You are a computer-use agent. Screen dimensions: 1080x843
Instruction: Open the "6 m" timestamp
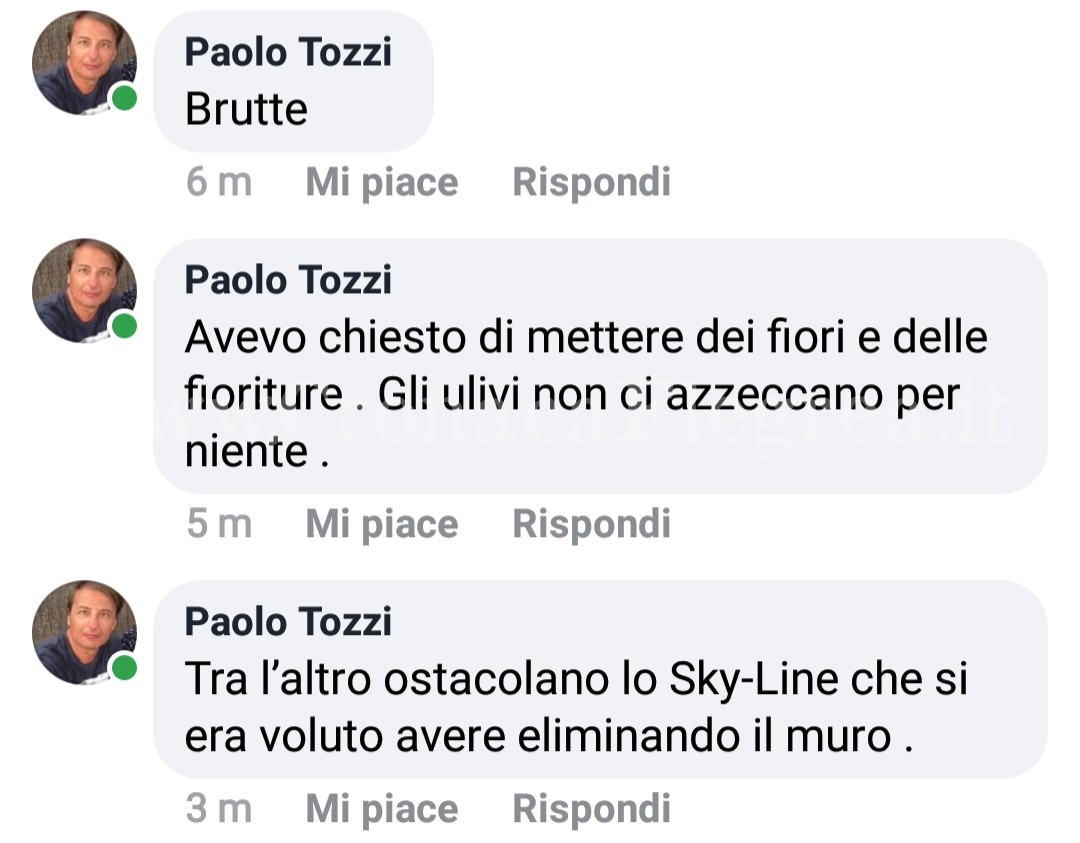point(219,182)
